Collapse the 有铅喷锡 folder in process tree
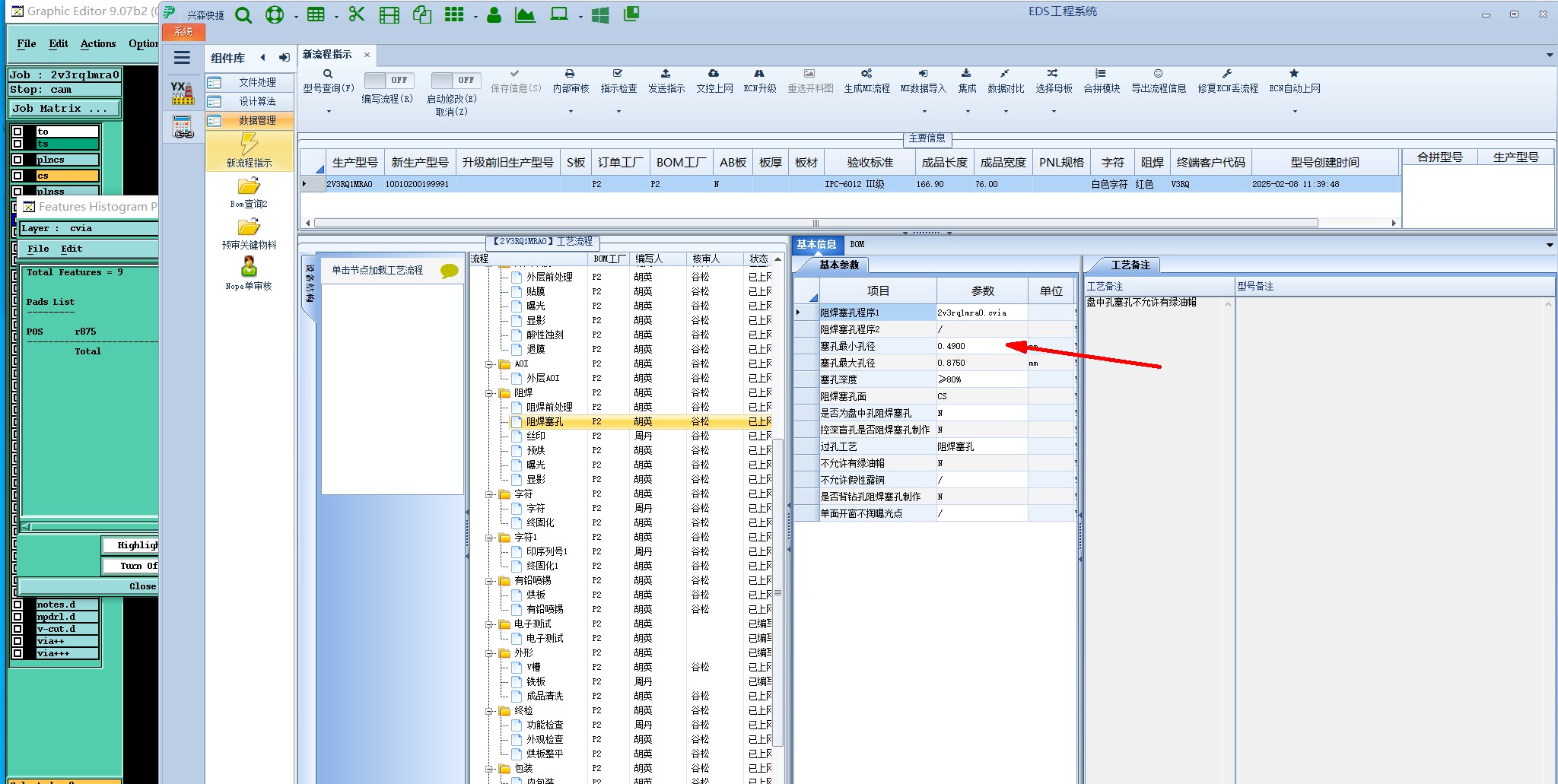 click(x=490, y=581)
